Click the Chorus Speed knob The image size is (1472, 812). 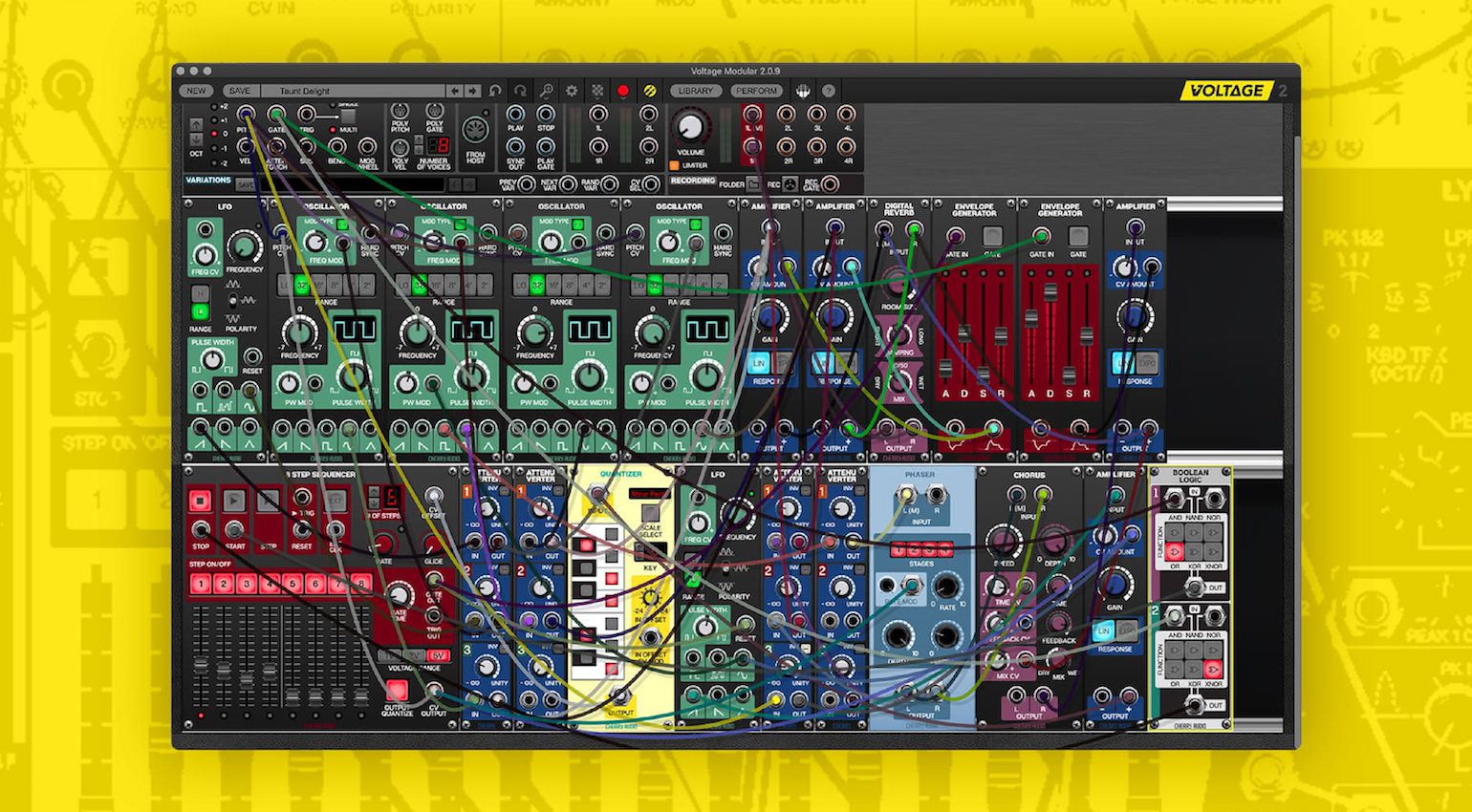1005,541
